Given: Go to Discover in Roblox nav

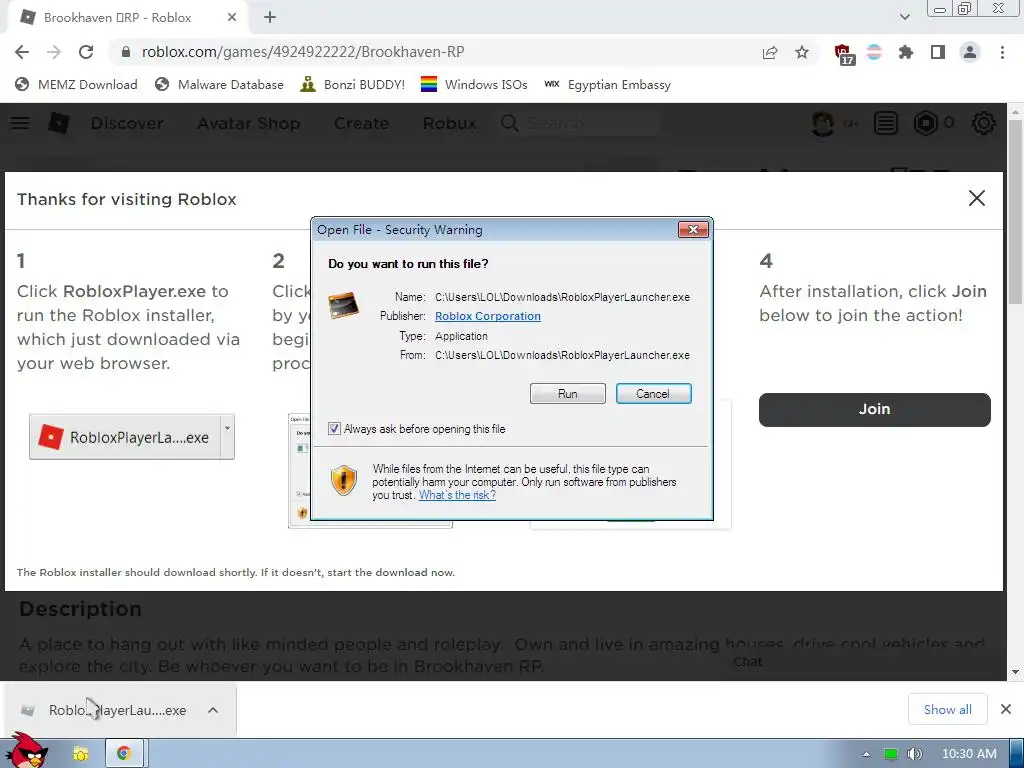Looking at the screenshot, I should (x=127, y=123).
